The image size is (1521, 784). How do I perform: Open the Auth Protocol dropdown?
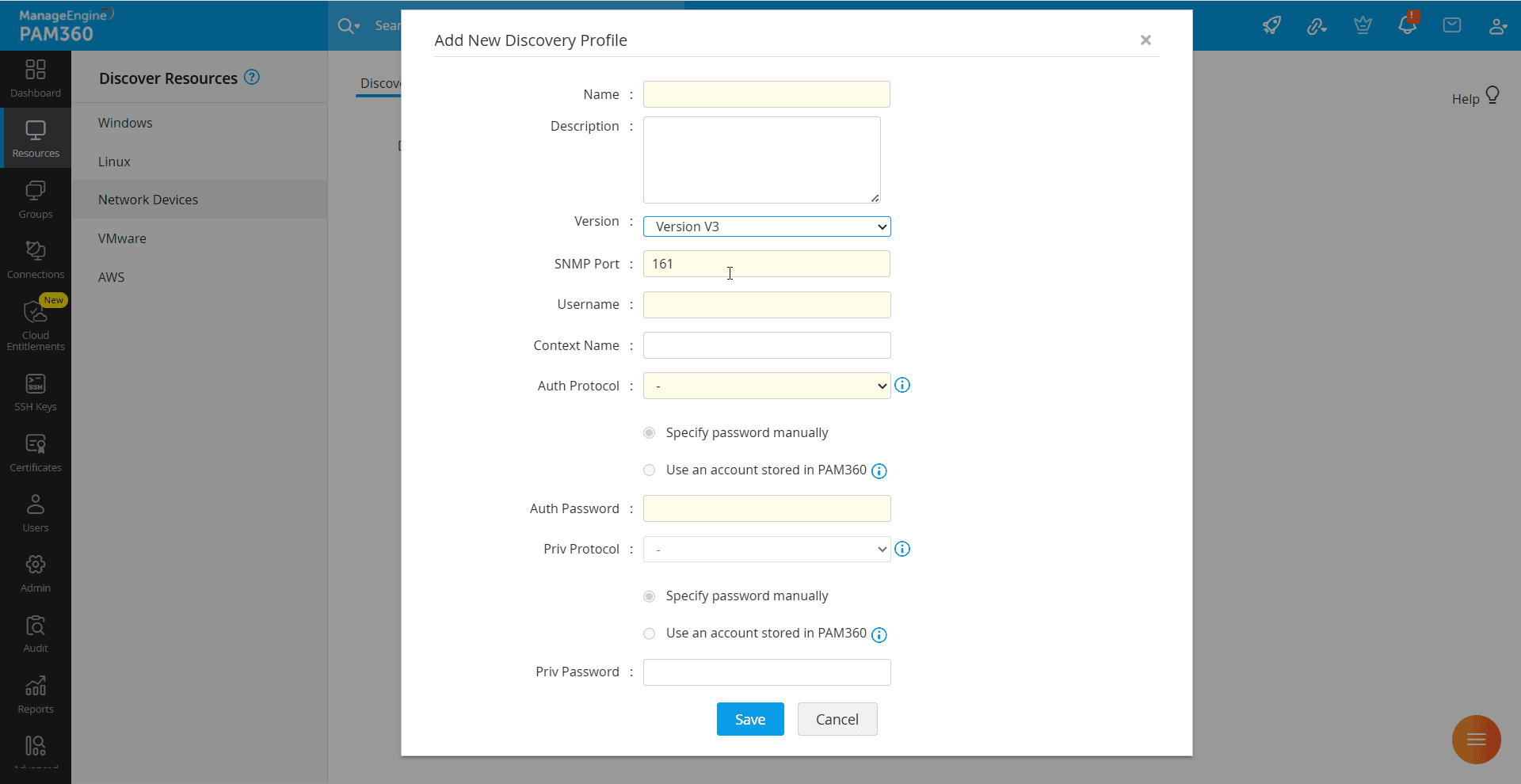766,386
